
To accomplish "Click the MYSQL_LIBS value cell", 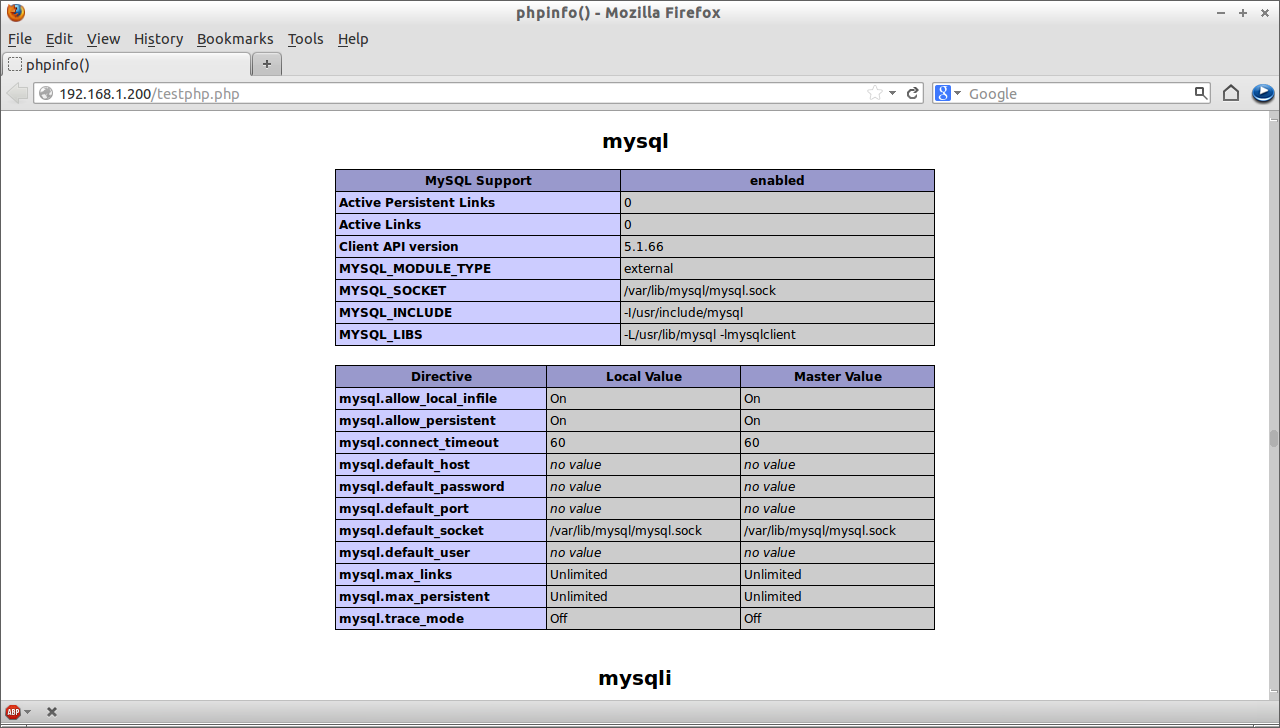I will [x=777, y=334].
